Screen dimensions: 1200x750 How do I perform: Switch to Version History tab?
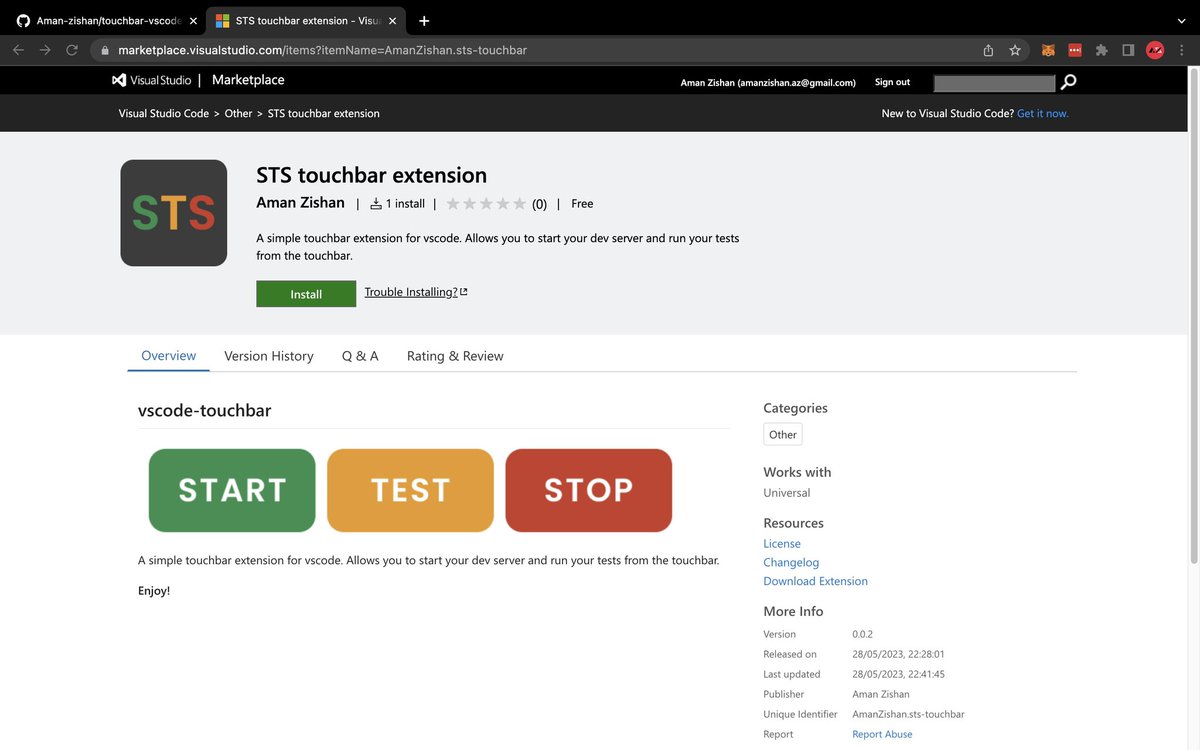point(269,356)
